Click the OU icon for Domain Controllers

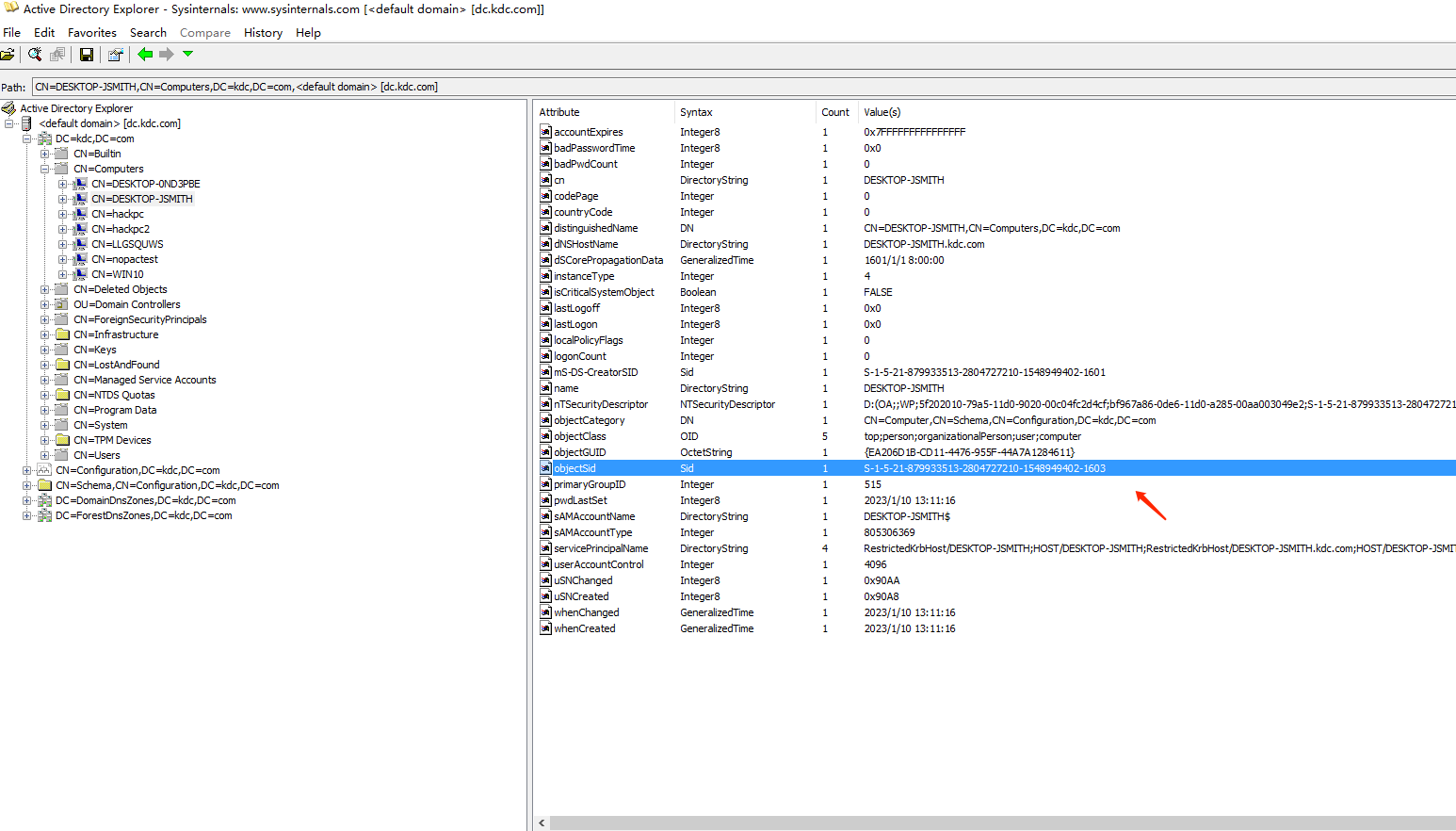pos(62,304)
